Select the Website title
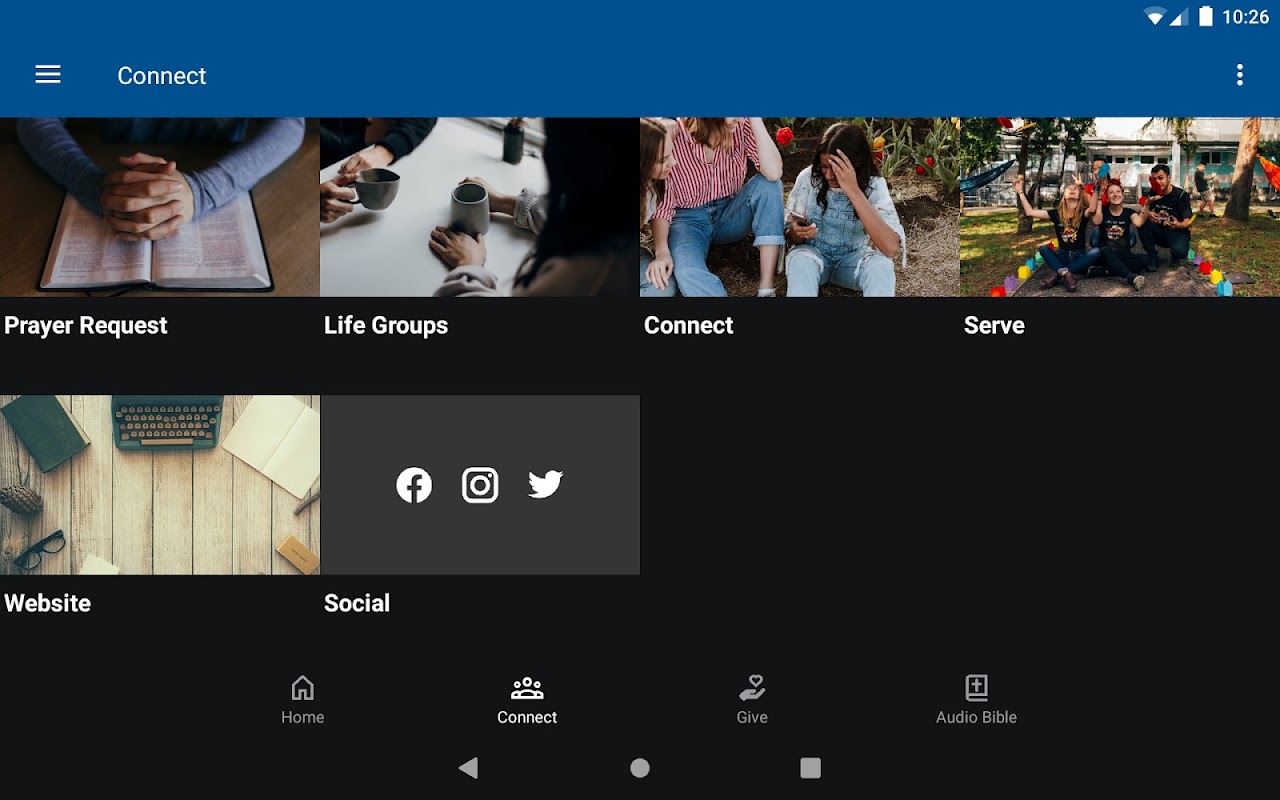The width and height of the screenshot is (1280, 800). click(48, 604)
